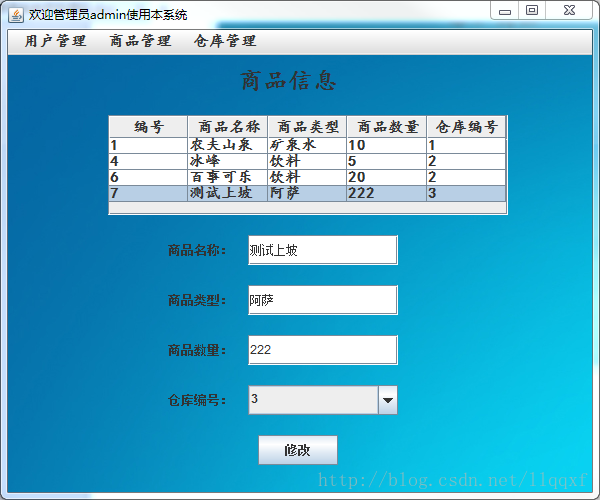Focus the 商品名称 input field
The width and height of the screenshot is (600, 500).
point(323,250)
